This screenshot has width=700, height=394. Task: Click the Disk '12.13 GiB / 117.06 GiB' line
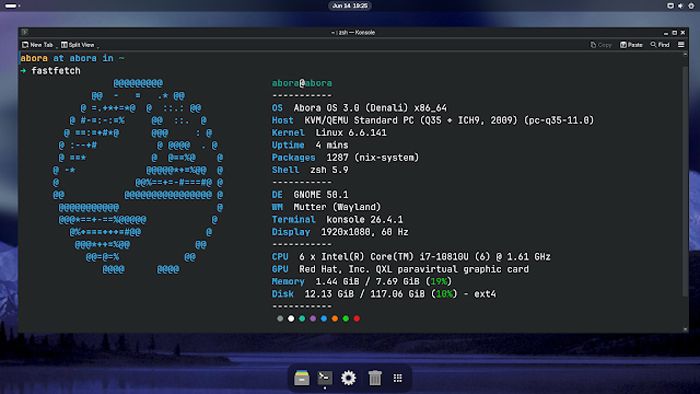coord(400,294)
